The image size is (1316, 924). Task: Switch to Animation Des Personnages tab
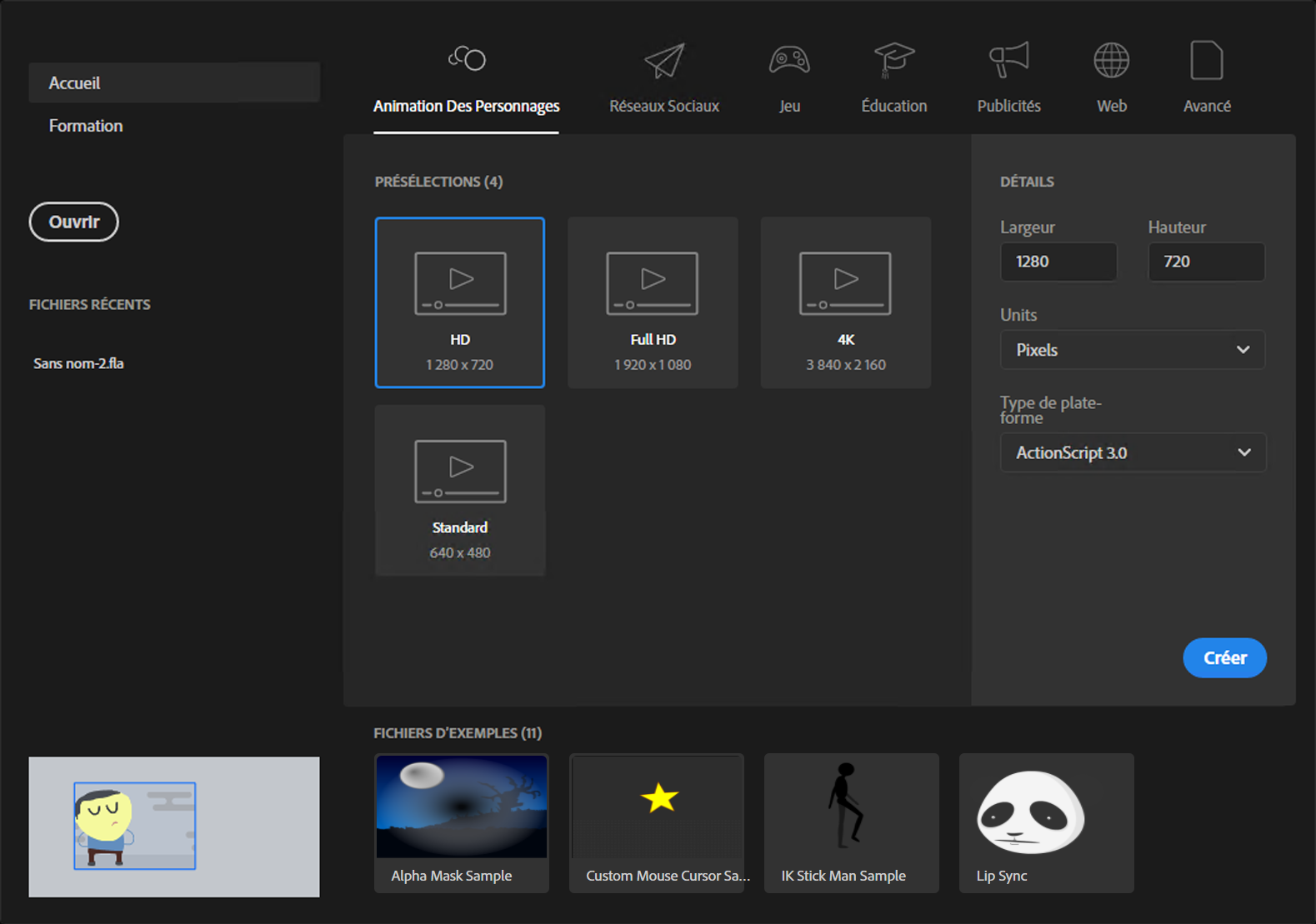coord(467,106)
